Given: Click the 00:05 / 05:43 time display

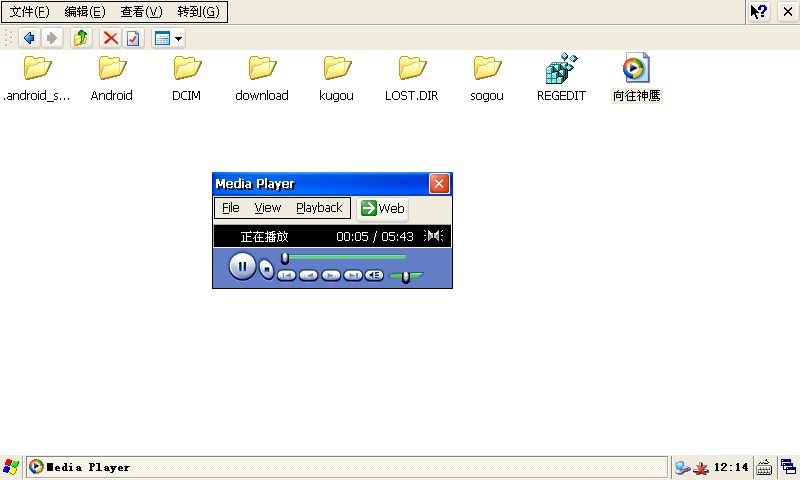Looking at the screenshot, I should click(x=374, y=236).
